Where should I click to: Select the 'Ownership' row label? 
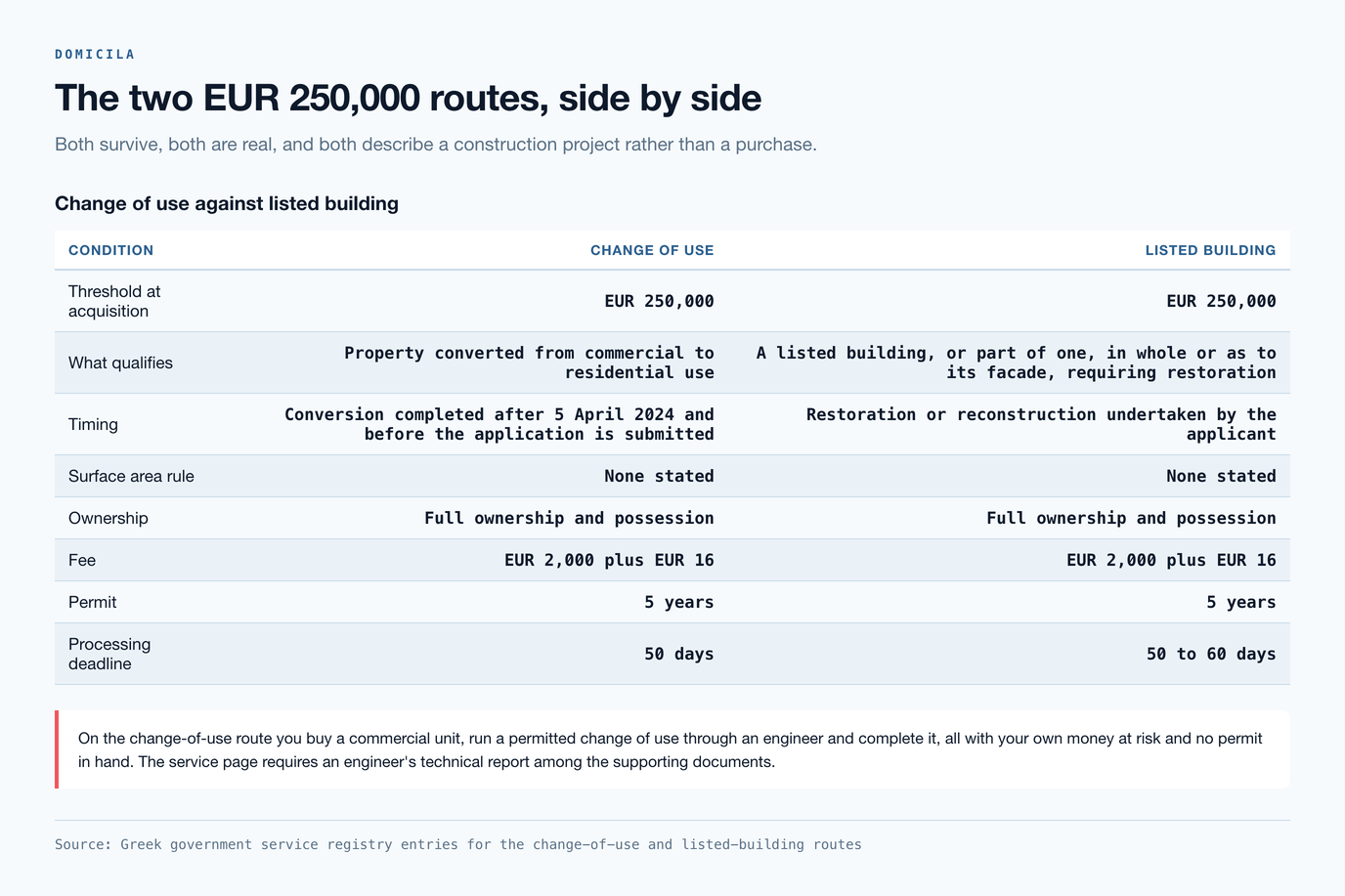click(x=108, y=518)
